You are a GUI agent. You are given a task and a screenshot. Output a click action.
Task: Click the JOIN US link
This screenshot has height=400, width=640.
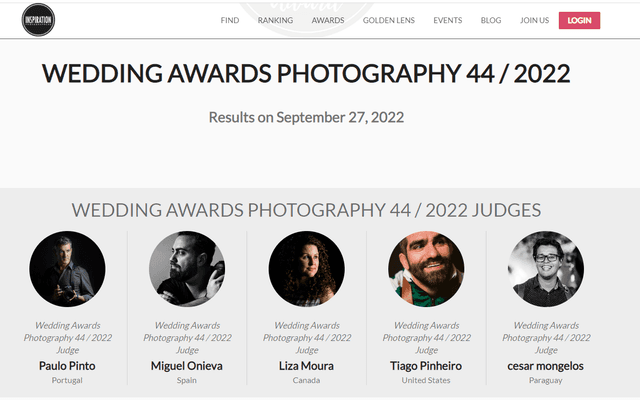pos(534,20)
